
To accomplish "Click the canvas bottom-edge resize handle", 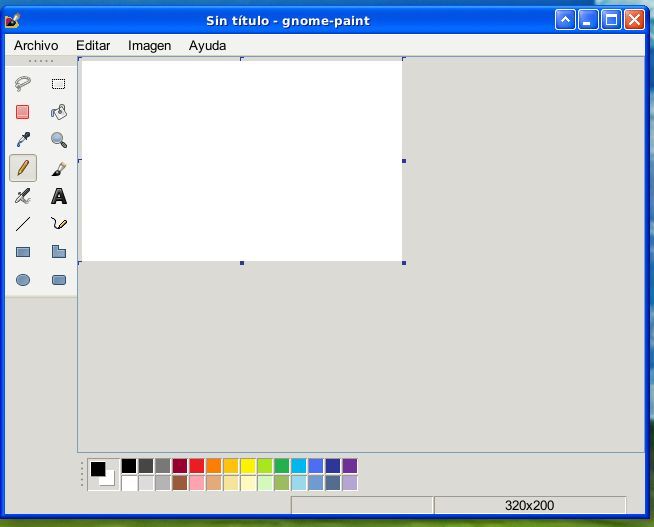I will (x=242, y=263).
